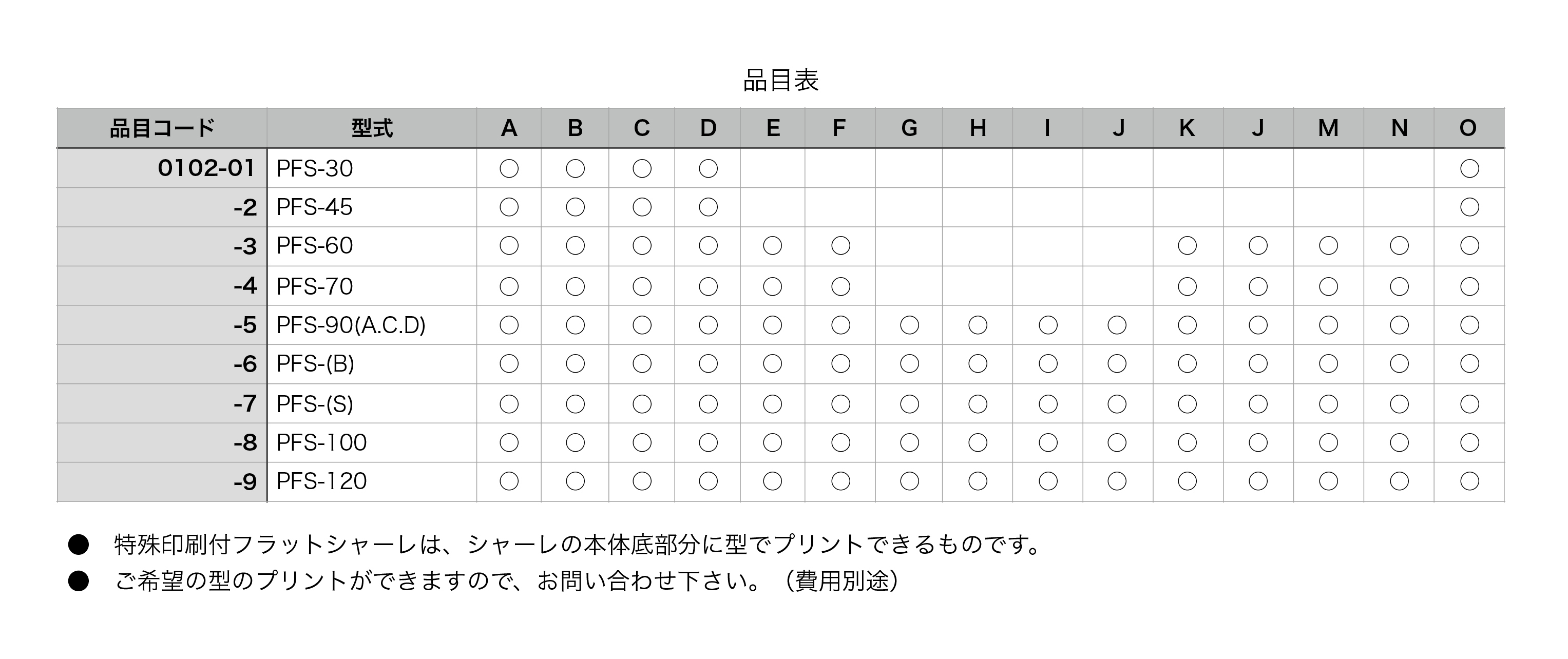Viewport: 1568px width, 659px height.
Task: Click the column O header
Action: (1469, 128)
